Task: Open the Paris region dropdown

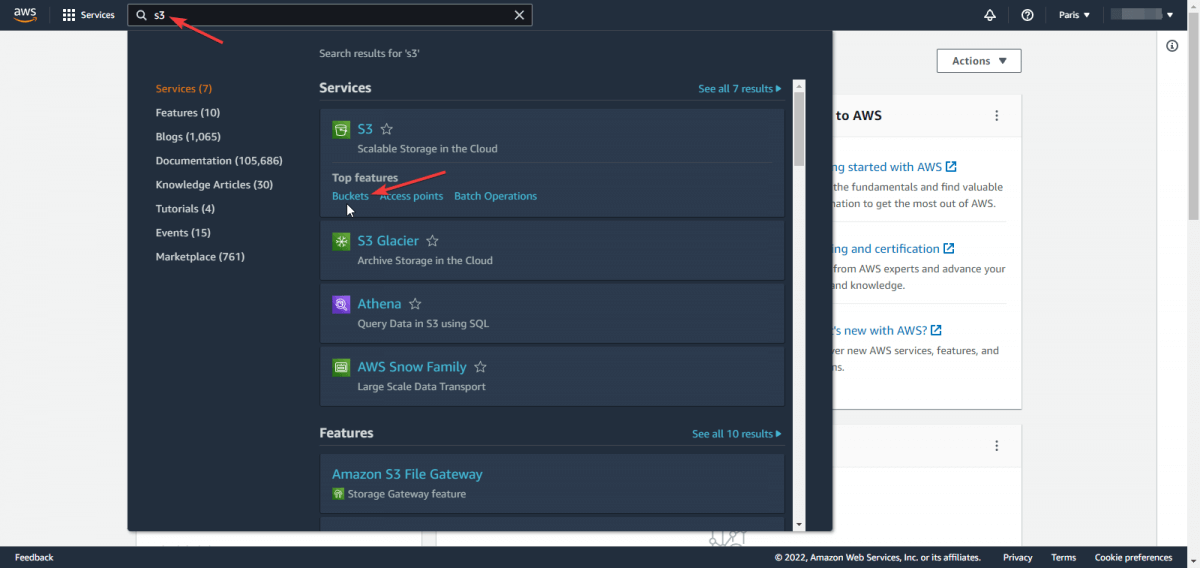Action: click(1074, 15)
